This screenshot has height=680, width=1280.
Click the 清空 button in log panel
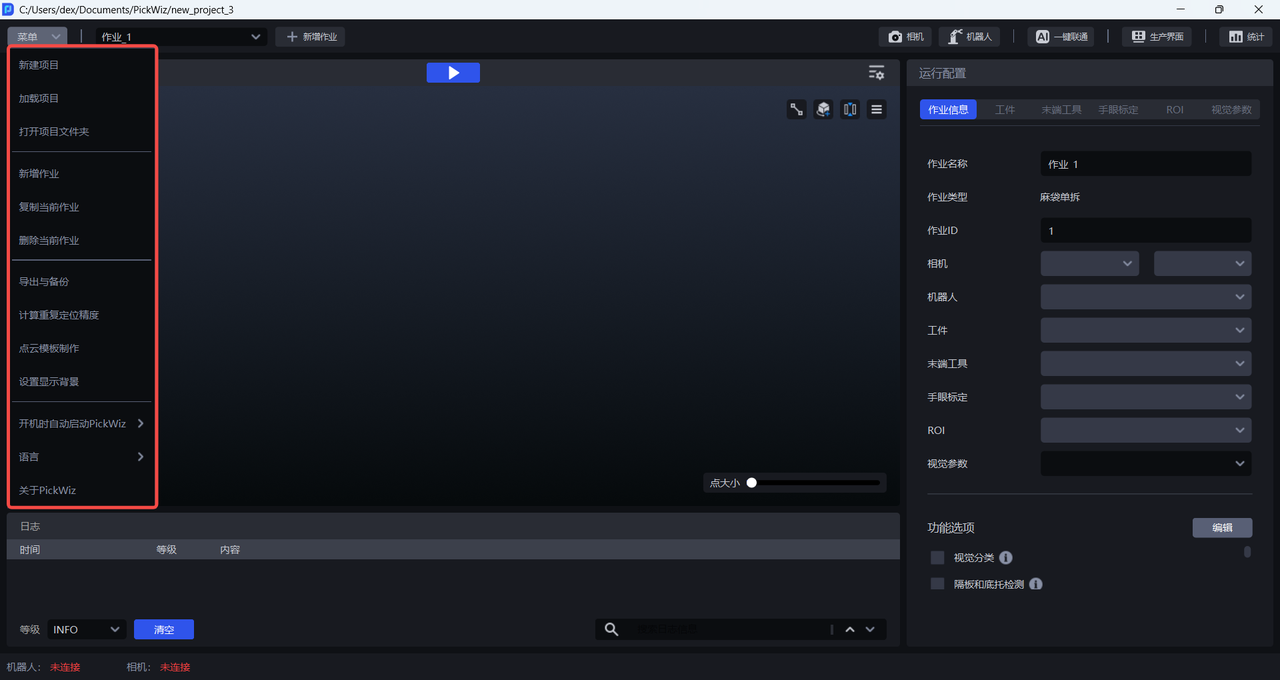point(164,630)
